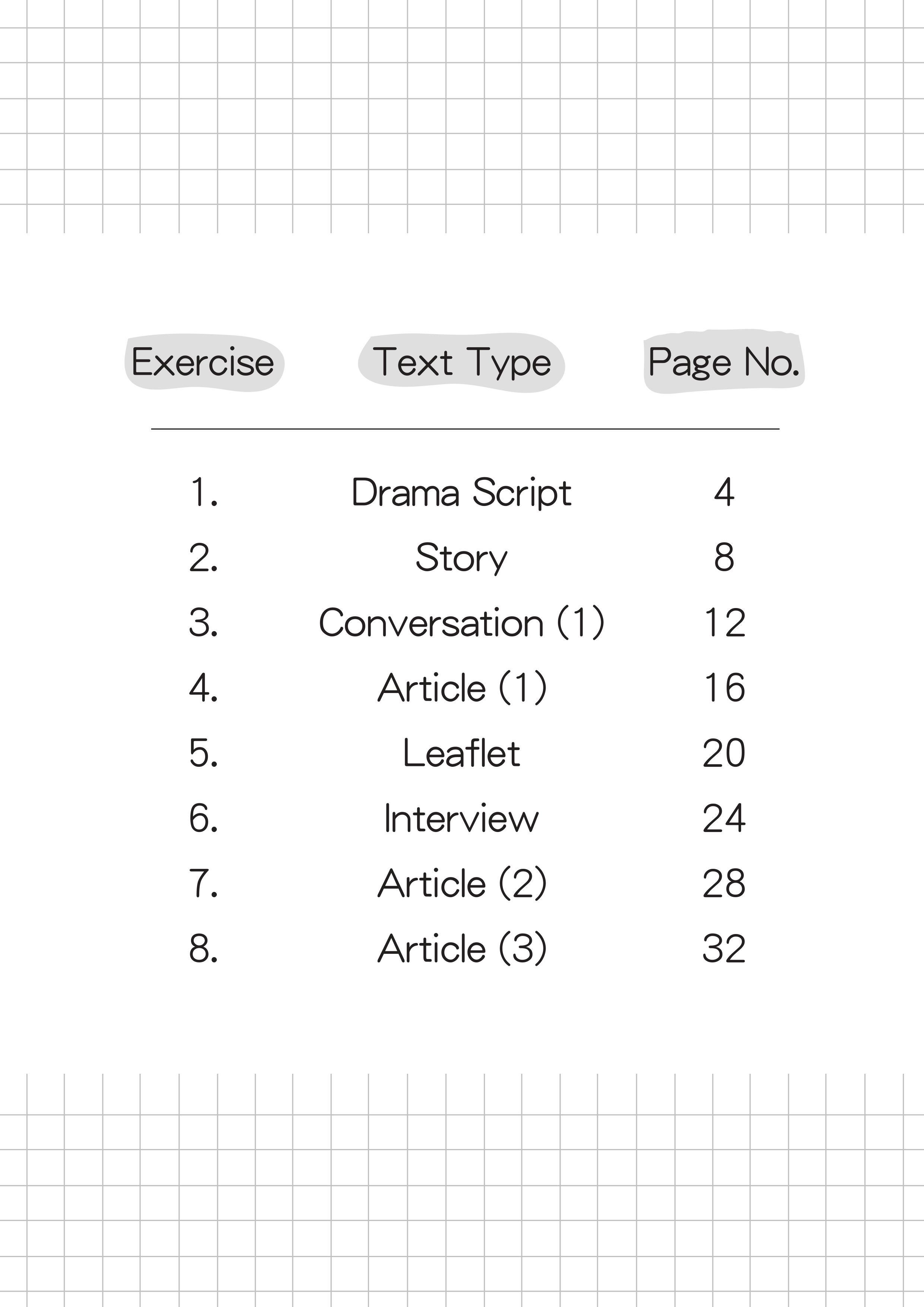Click exercise number 1.

[203, 493]
